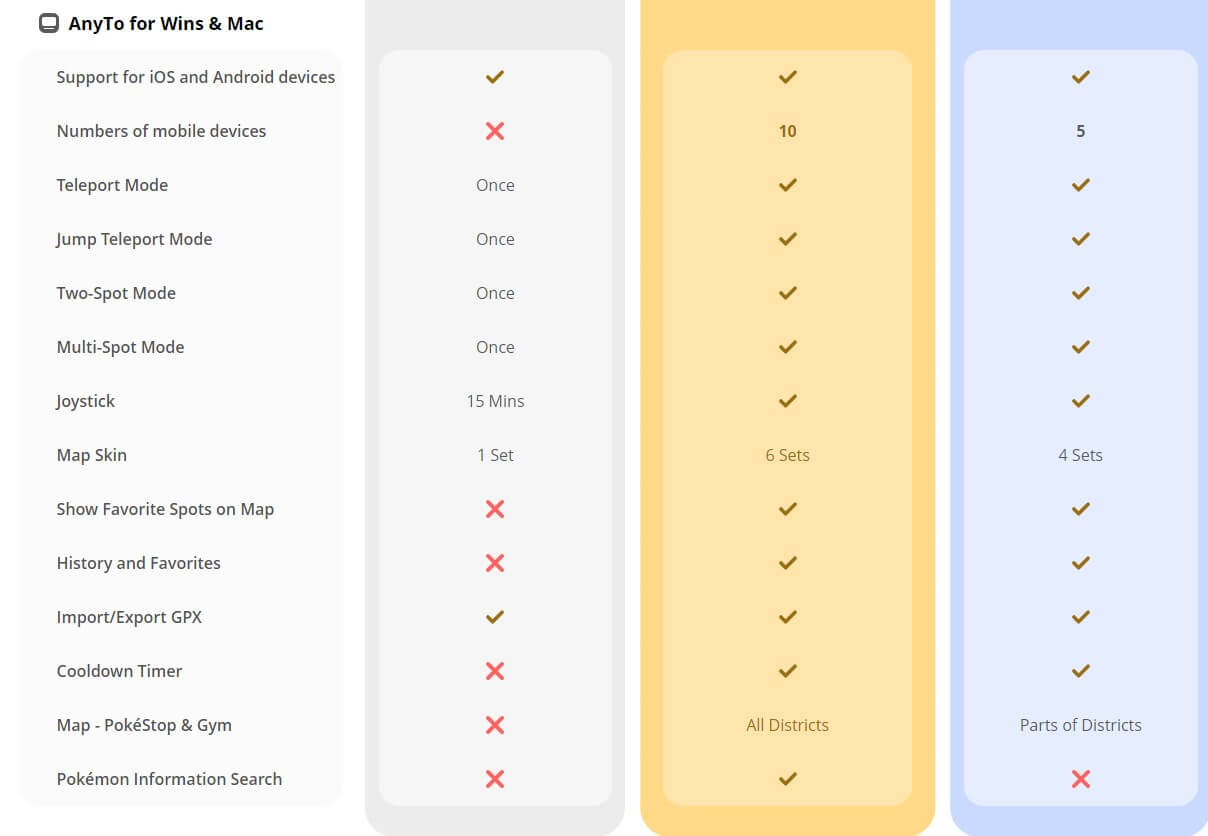
Task: Click blue column checkmark for iOS and Android support
Action: tap(1080, 77)
